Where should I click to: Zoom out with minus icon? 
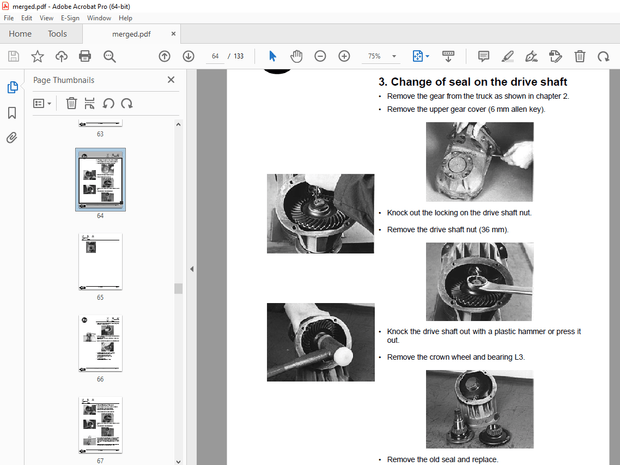(320, 56)
